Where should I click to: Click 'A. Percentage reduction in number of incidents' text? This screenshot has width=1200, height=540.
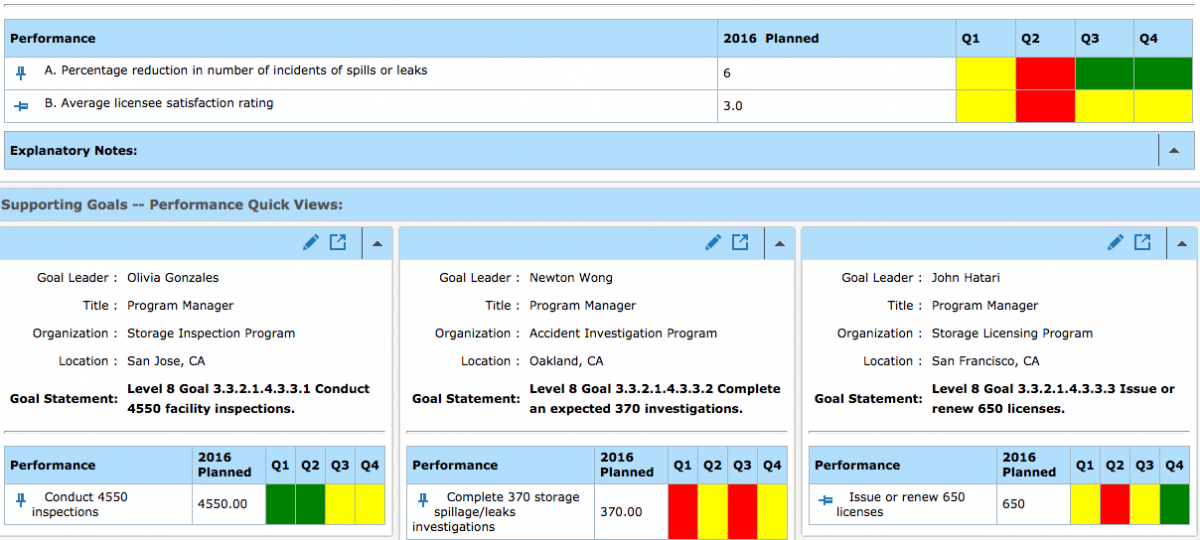coord(236,71)
